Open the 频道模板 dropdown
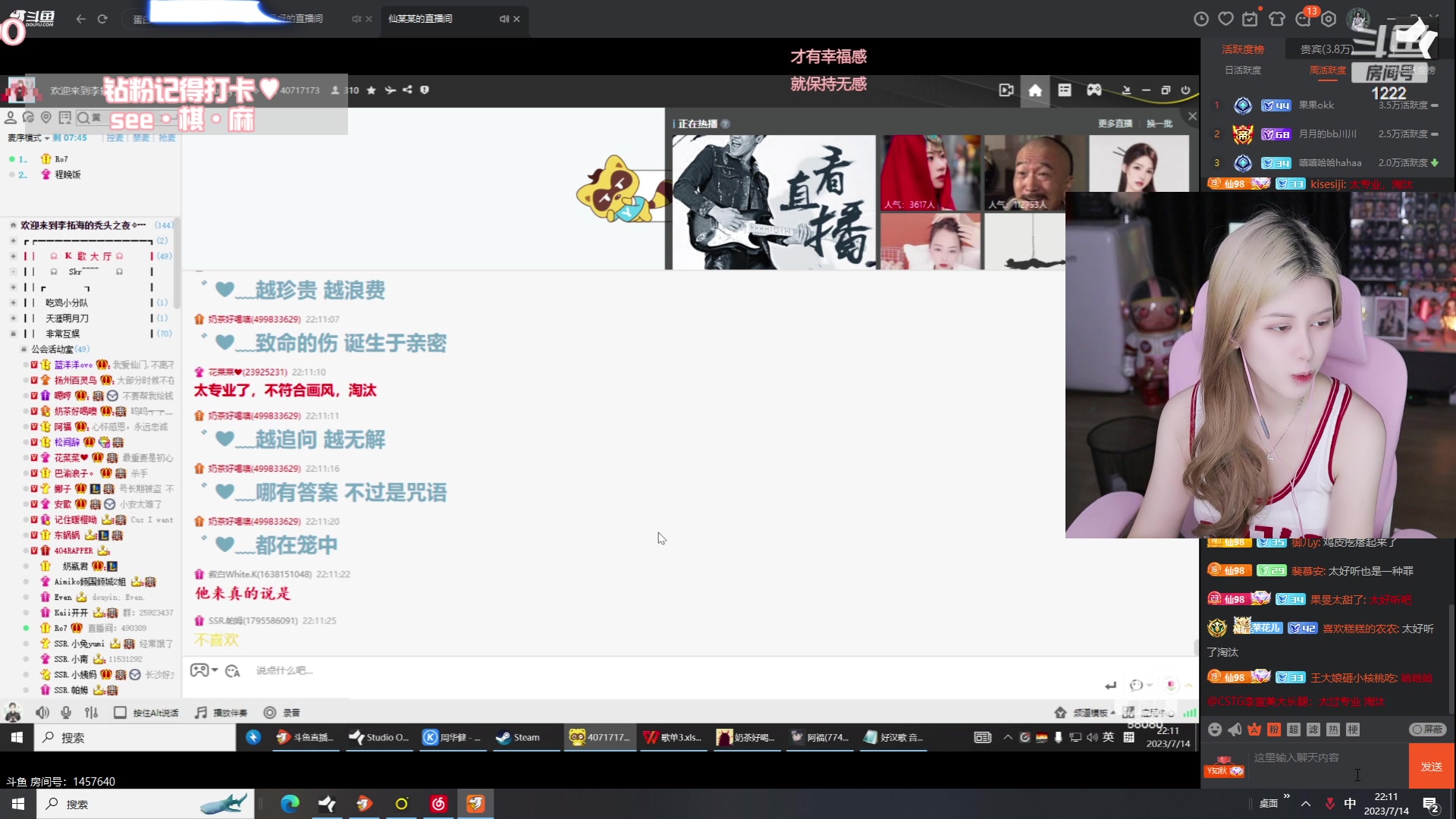This screenshot has width=1456, height=819. tap(1085, 713)
